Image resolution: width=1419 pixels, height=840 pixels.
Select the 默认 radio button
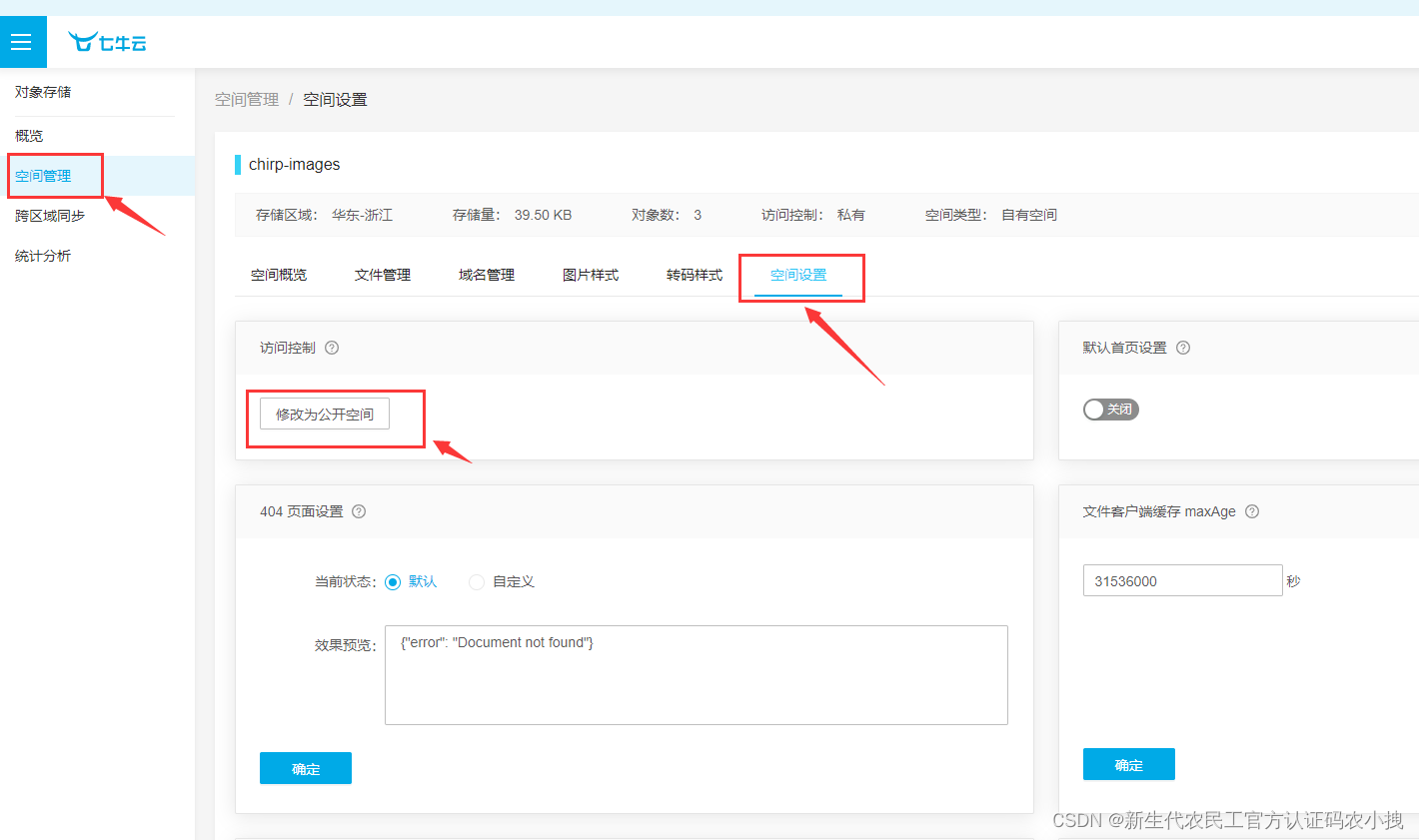[x=393, y=582]
